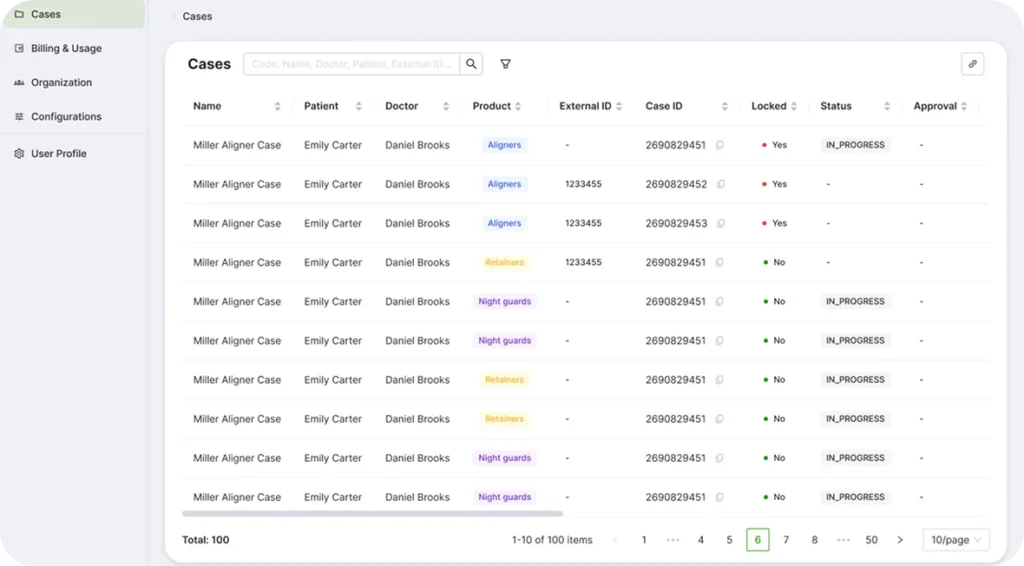Jump forward pages with right ellipsis

pos(843,540)
